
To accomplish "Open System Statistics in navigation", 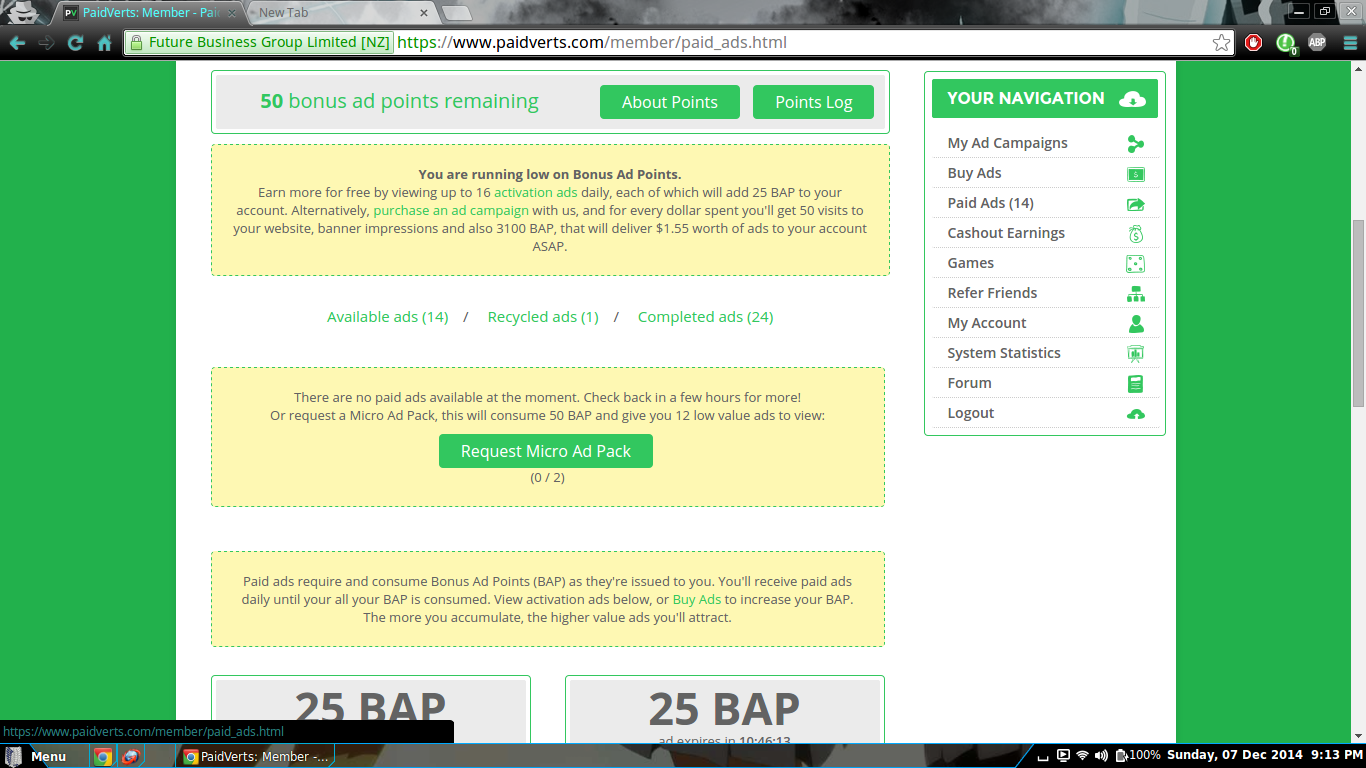I will 1004,353.
